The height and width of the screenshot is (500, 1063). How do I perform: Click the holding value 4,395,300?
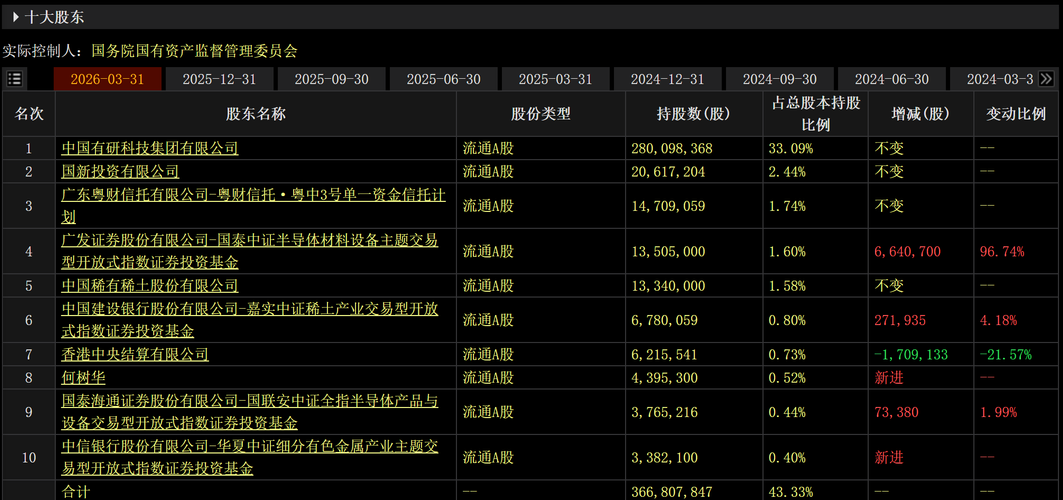pyautogui.click(x=664, y=377)
